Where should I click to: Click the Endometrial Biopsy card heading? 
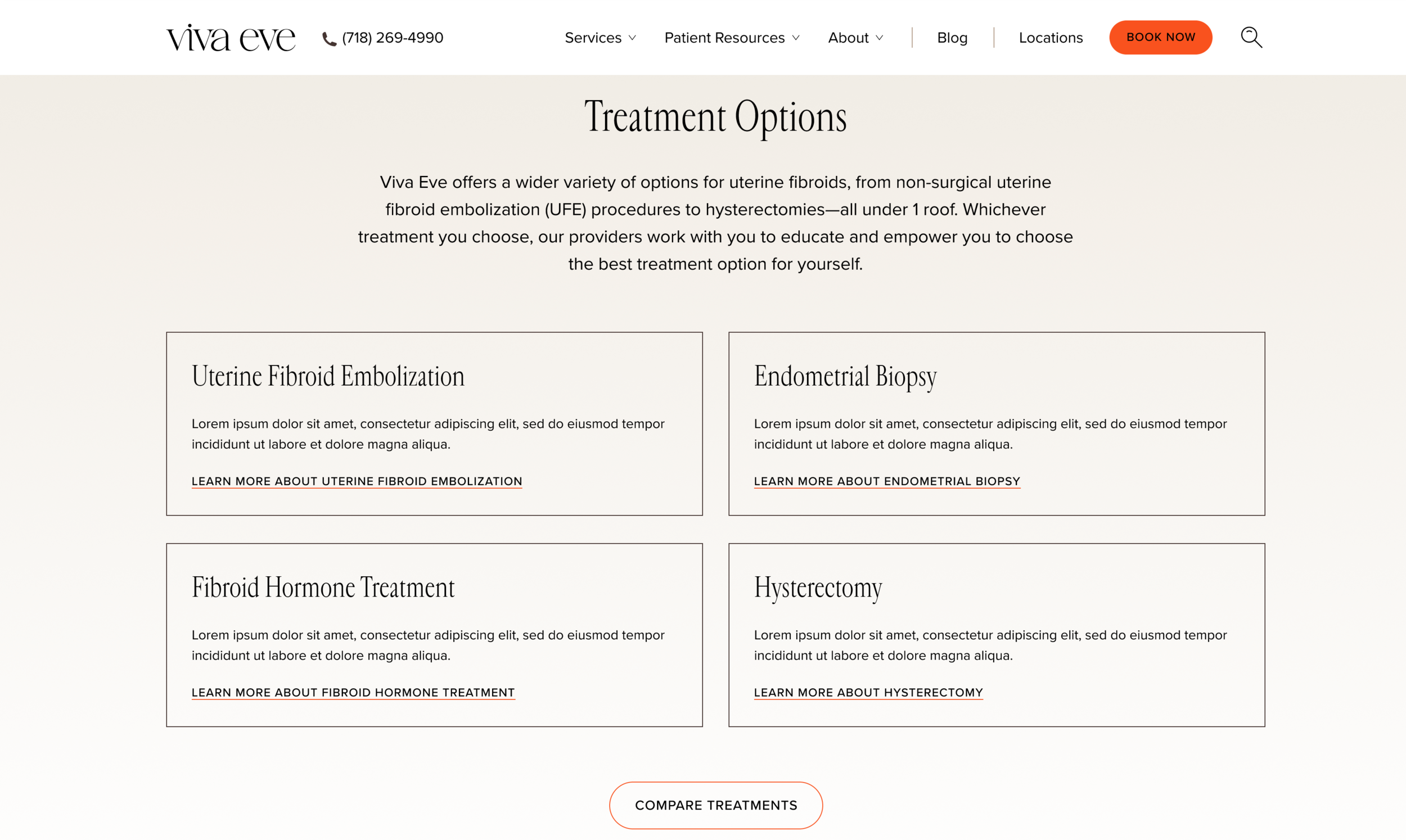[845, 376]
